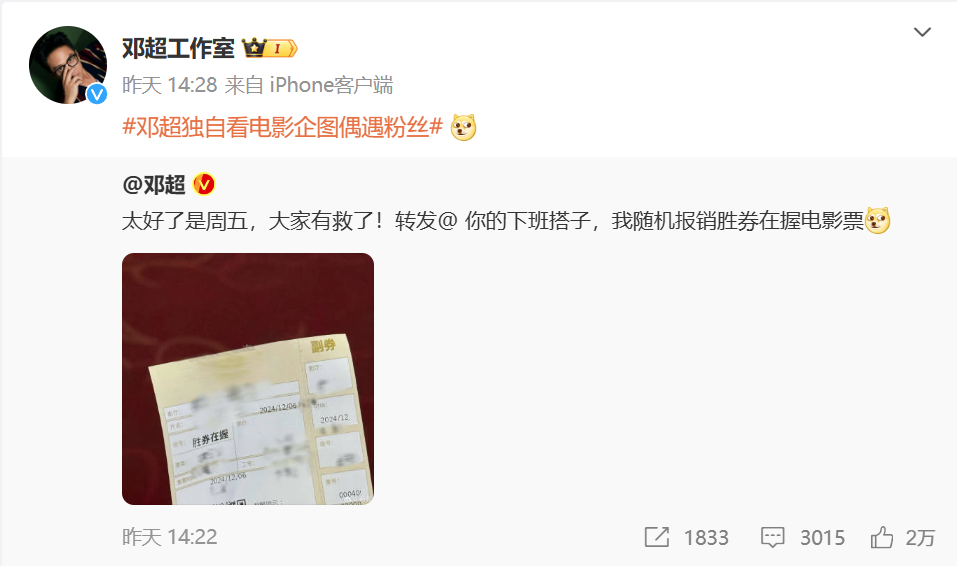The width and height of the screenshot is (957, 566).
Task: Open the movie ticket photo thumbnail
Action: pyautogui.click(x=248, y=379)
